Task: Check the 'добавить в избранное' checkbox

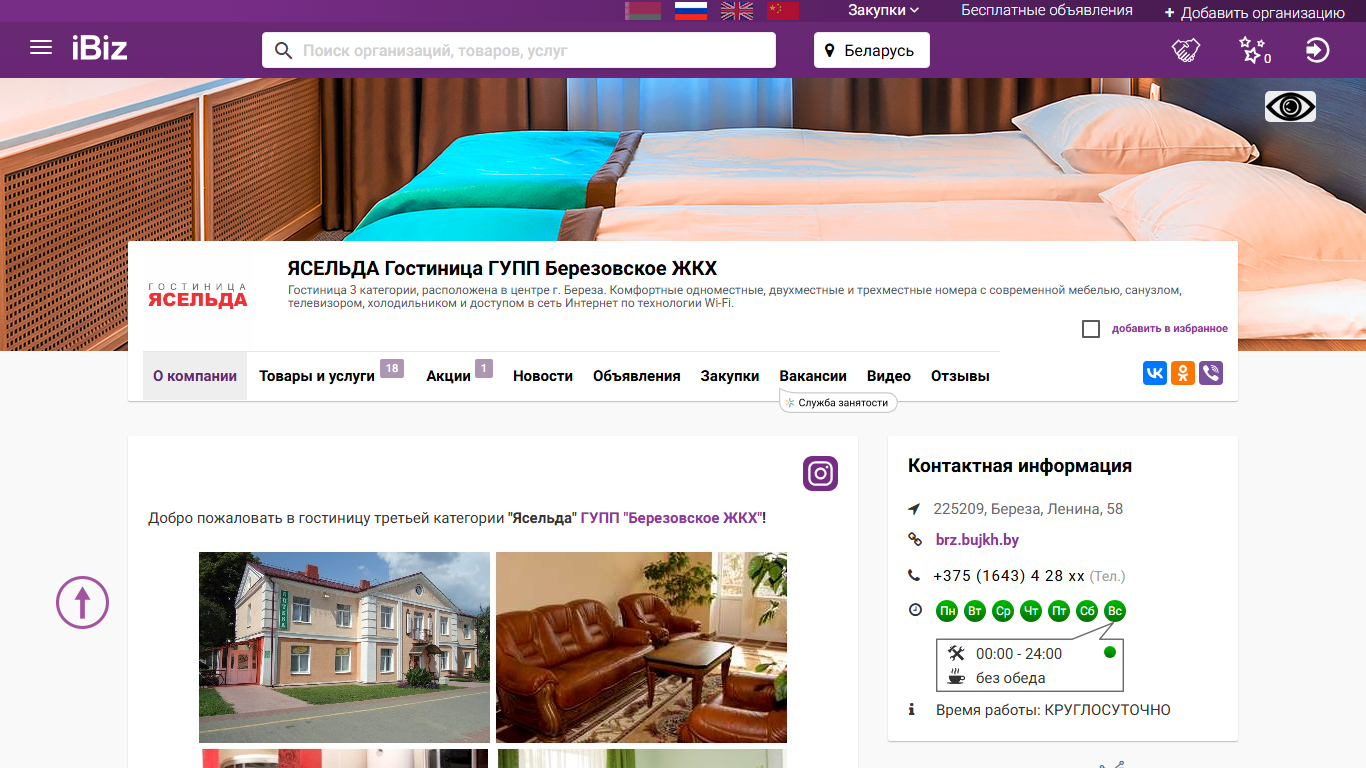Action: point(1091,329)
